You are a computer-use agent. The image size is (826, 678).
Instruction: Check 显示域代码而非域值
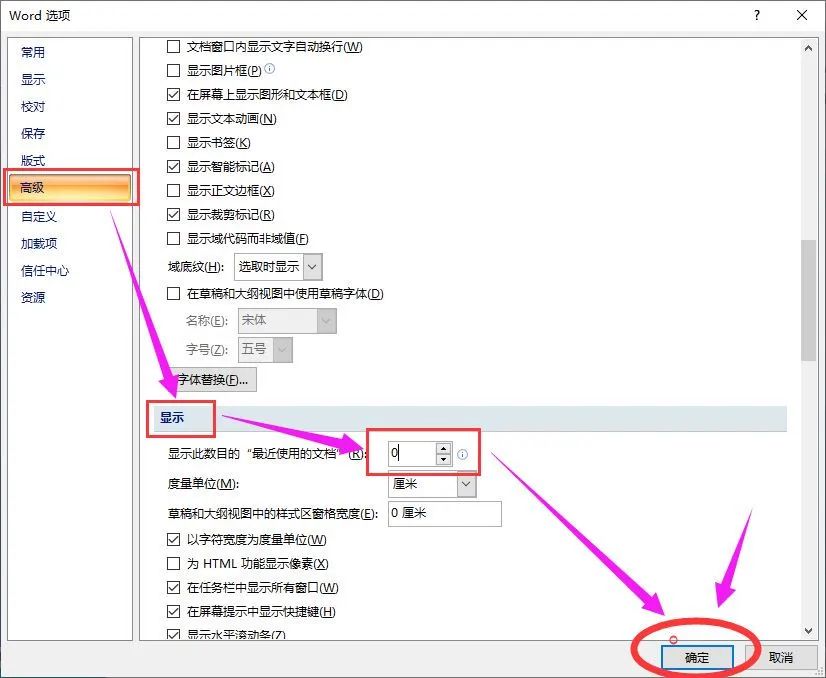click(x=175, y=239)
